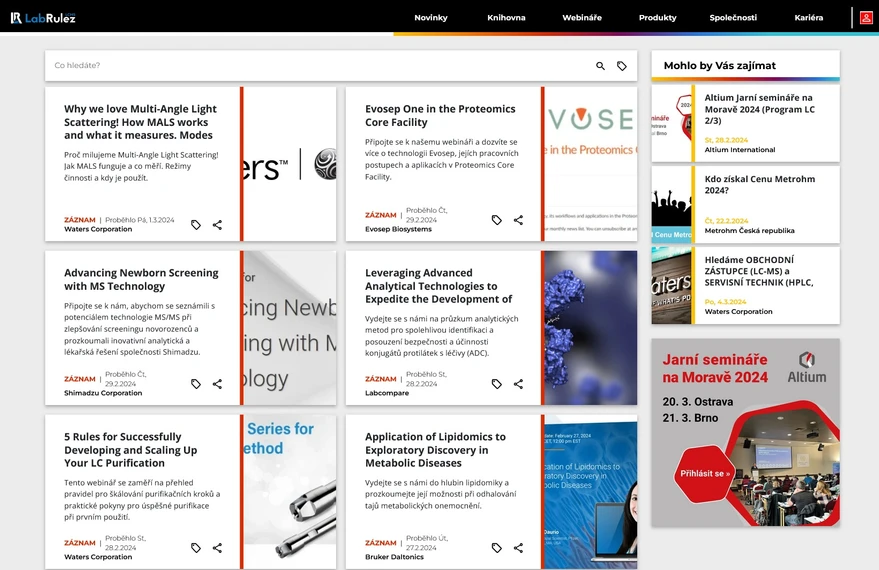Tag the Leveraging Advanced Analytical Technologies webinar
The height and width of the screenshot is (570, 879).
[x=497, y=384]
